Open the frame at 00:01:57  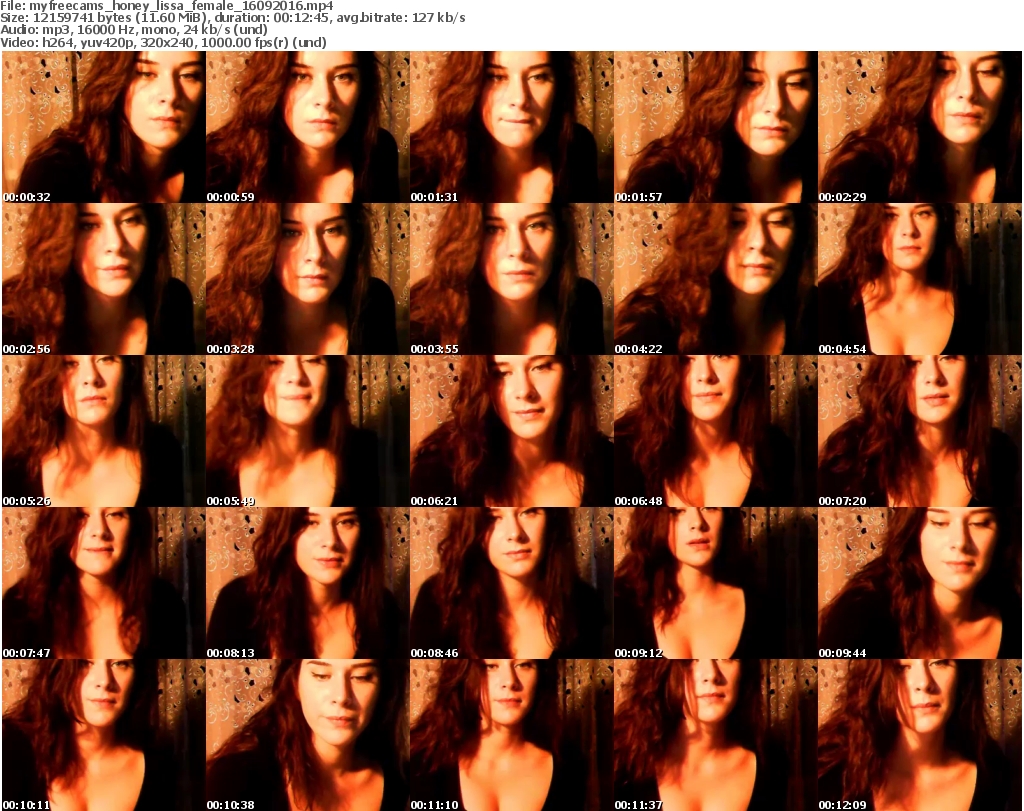[x=716, y=127]
